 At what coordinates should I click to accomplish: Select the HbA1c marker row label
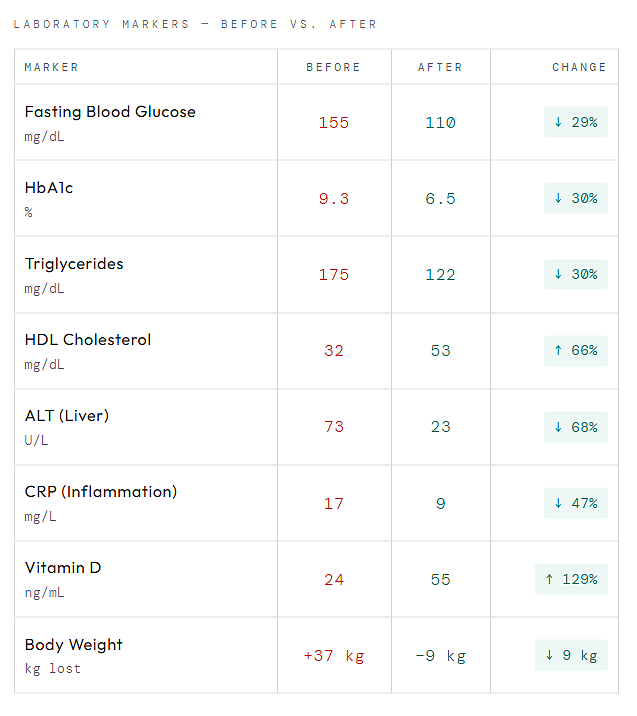point(49,188)
